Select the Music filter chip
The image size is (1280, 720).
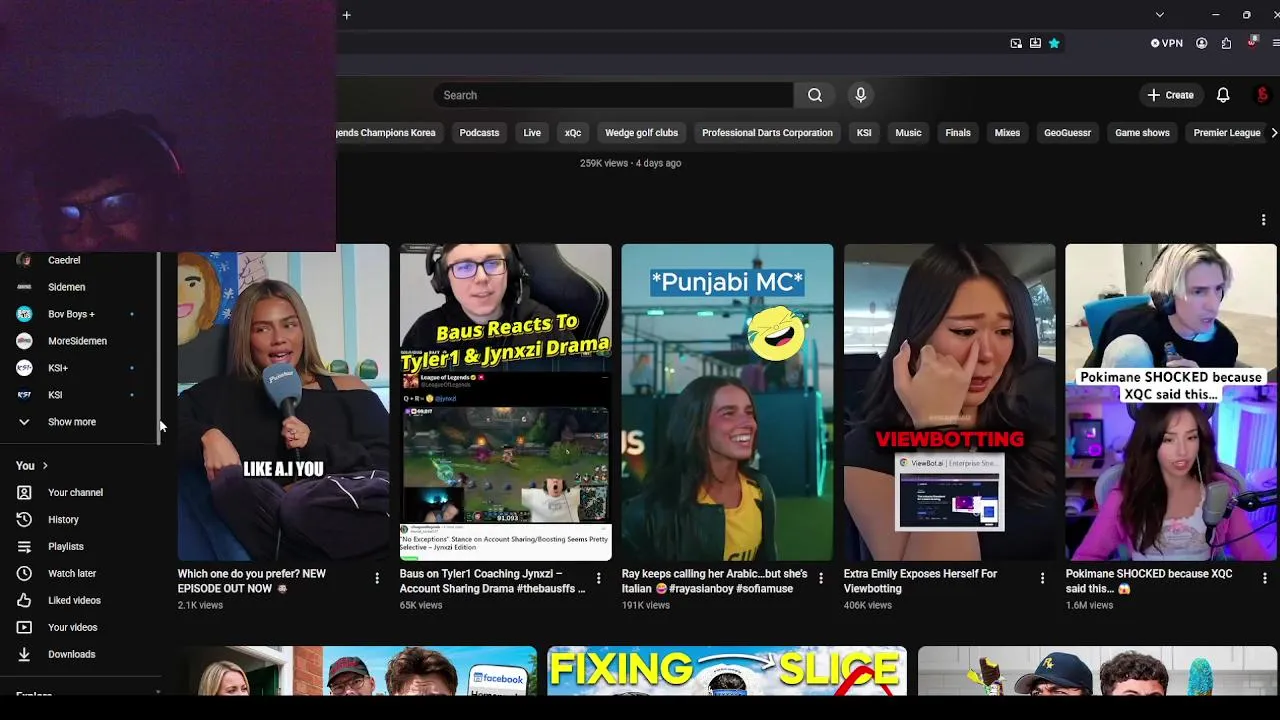[x=908, y=133]
